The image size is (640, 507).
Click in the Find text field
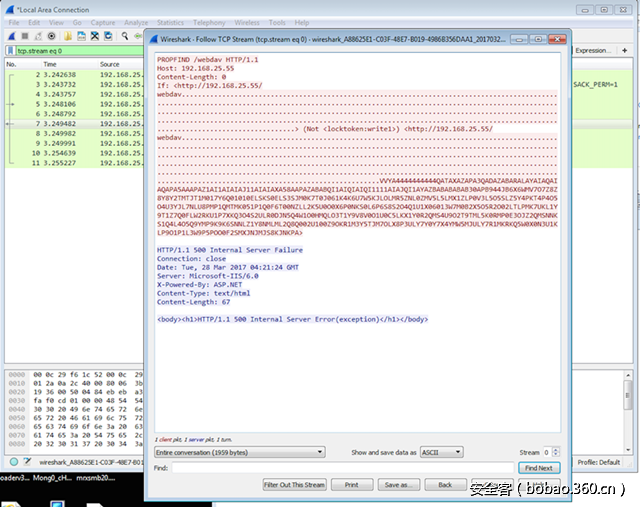tap(342, 468)
